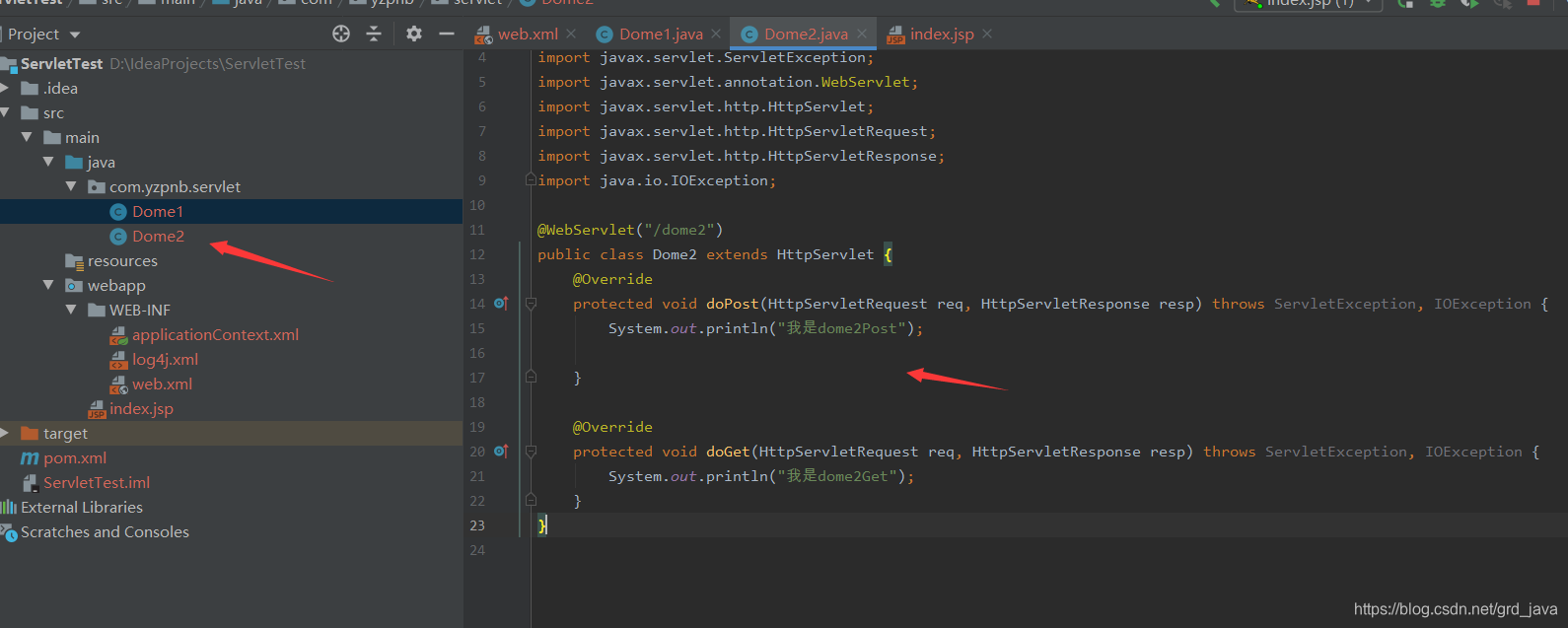The height and width of the screenshot is (628, 1568).
Task: Click line number 23 in gutter
Action: tap(477, 525)
